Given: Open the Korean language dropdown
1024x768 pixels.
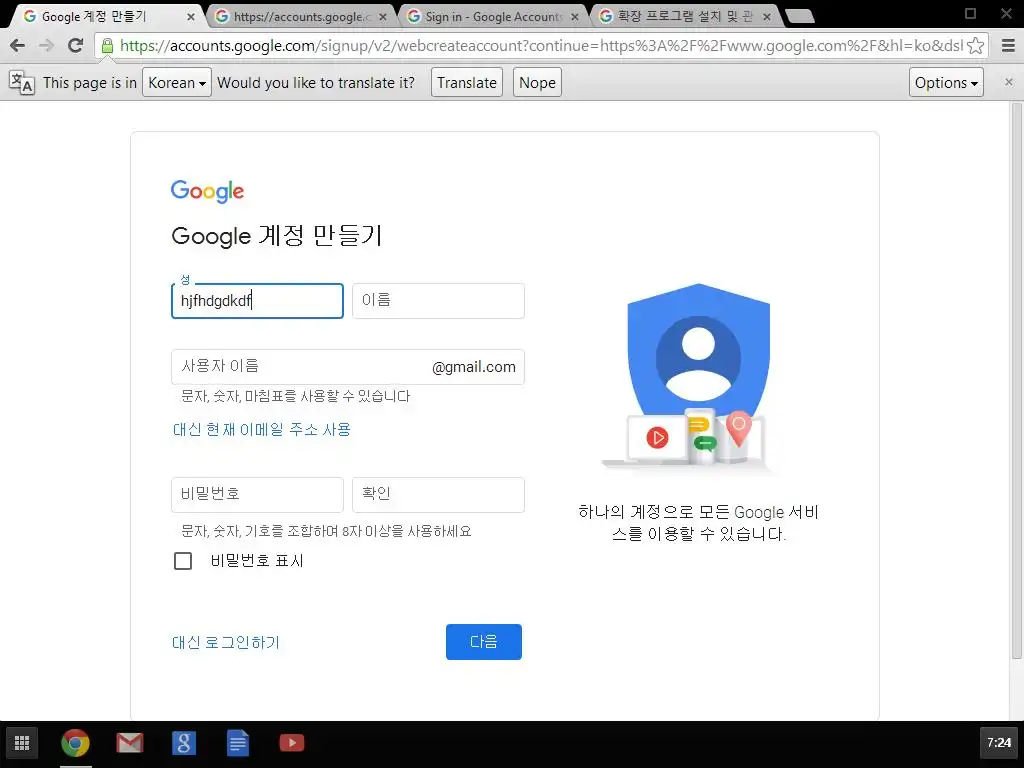Looking at the screenshot, I should click(176, 82).
